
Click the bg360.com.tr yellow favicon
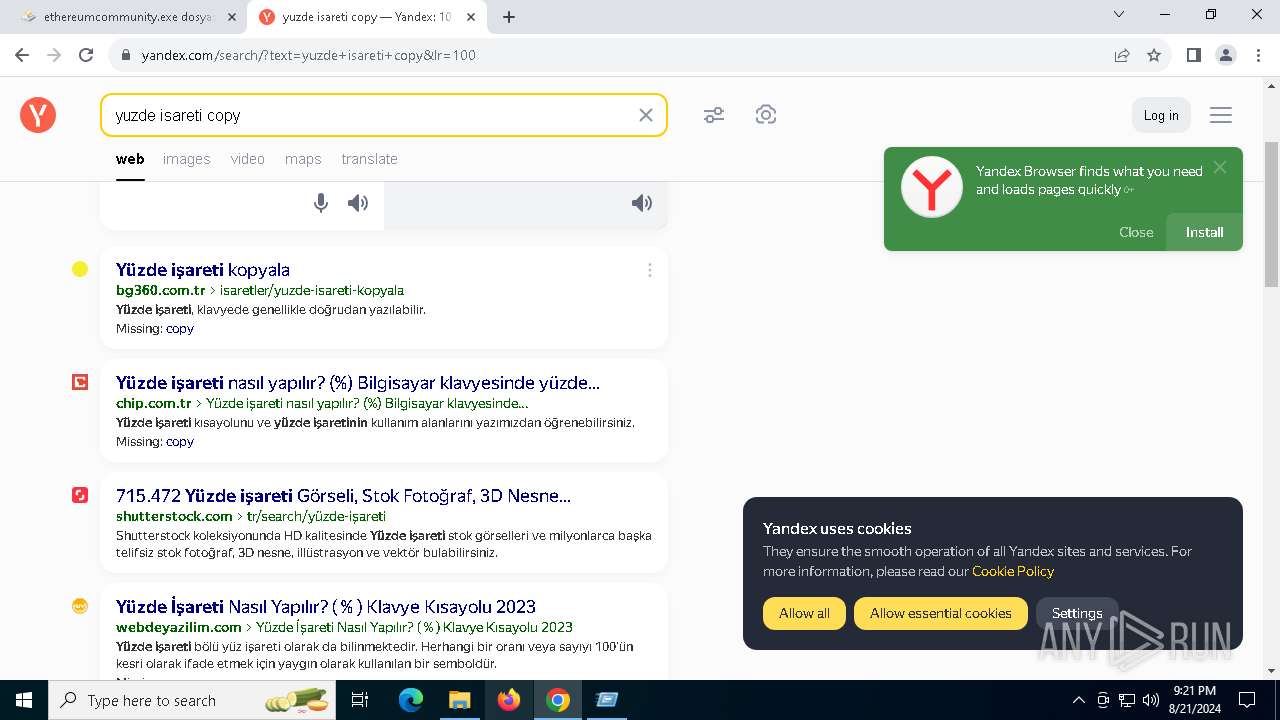(x=80, y=269)
